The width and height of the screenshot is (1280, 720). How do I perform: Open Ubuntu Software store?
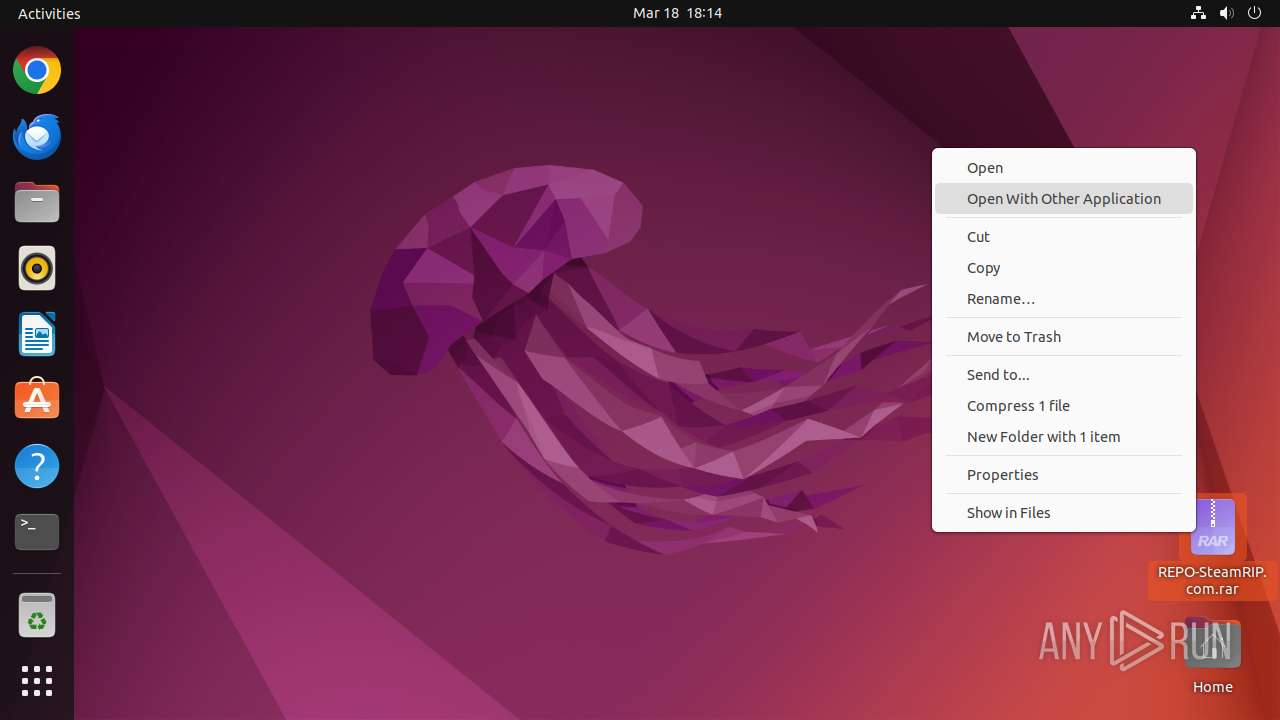37,400
